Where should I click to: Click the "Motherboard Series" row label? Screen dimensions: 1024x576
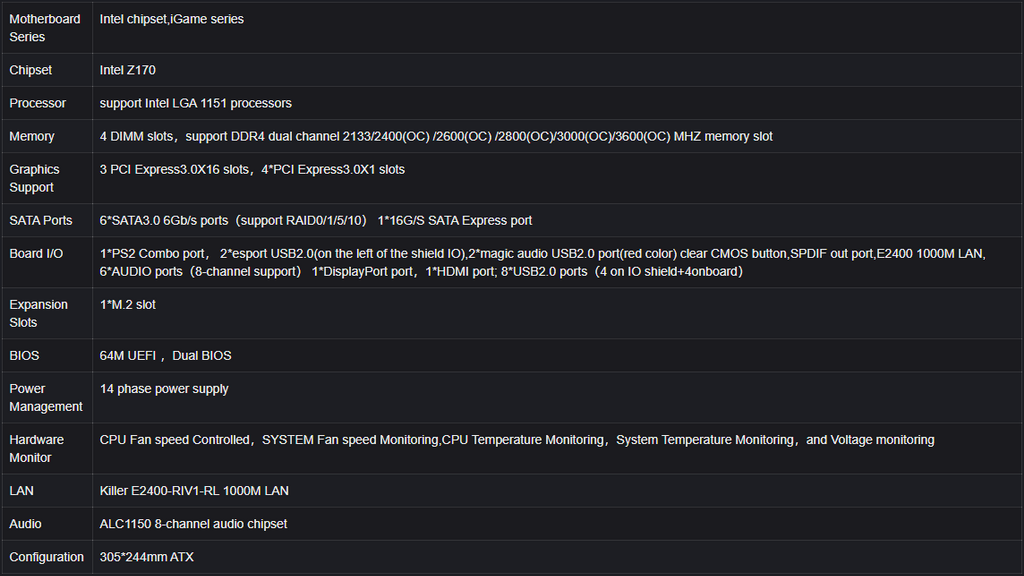(44, 28)
